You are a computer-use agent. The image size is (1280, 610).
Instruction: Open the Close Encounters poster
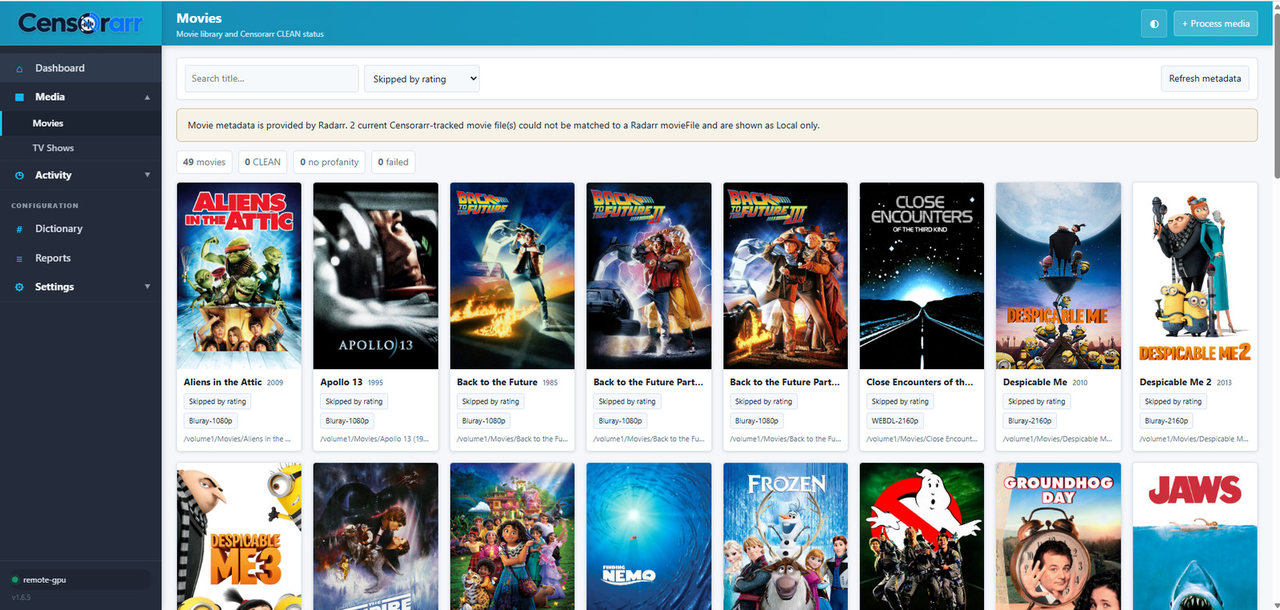[x=922, y=276]
